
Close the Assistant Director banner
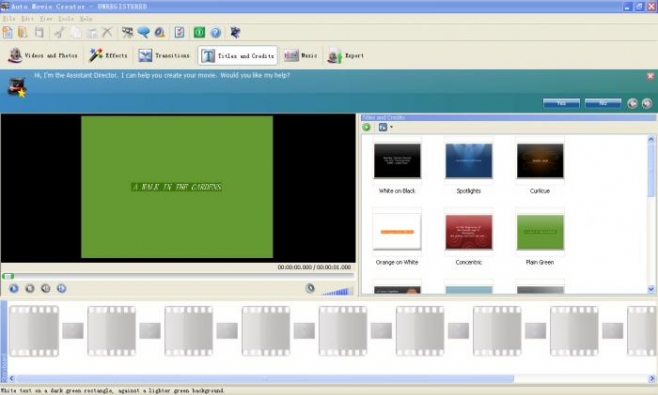650,76
